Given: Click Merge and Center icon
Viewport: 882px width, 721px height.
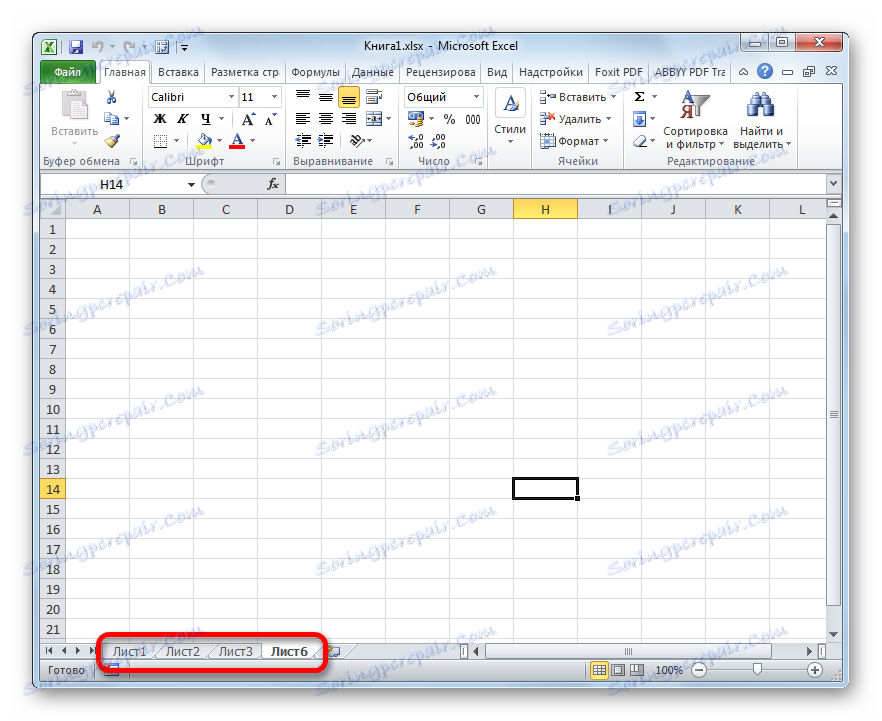Looking at the screenshot, I should pos(374,119).
